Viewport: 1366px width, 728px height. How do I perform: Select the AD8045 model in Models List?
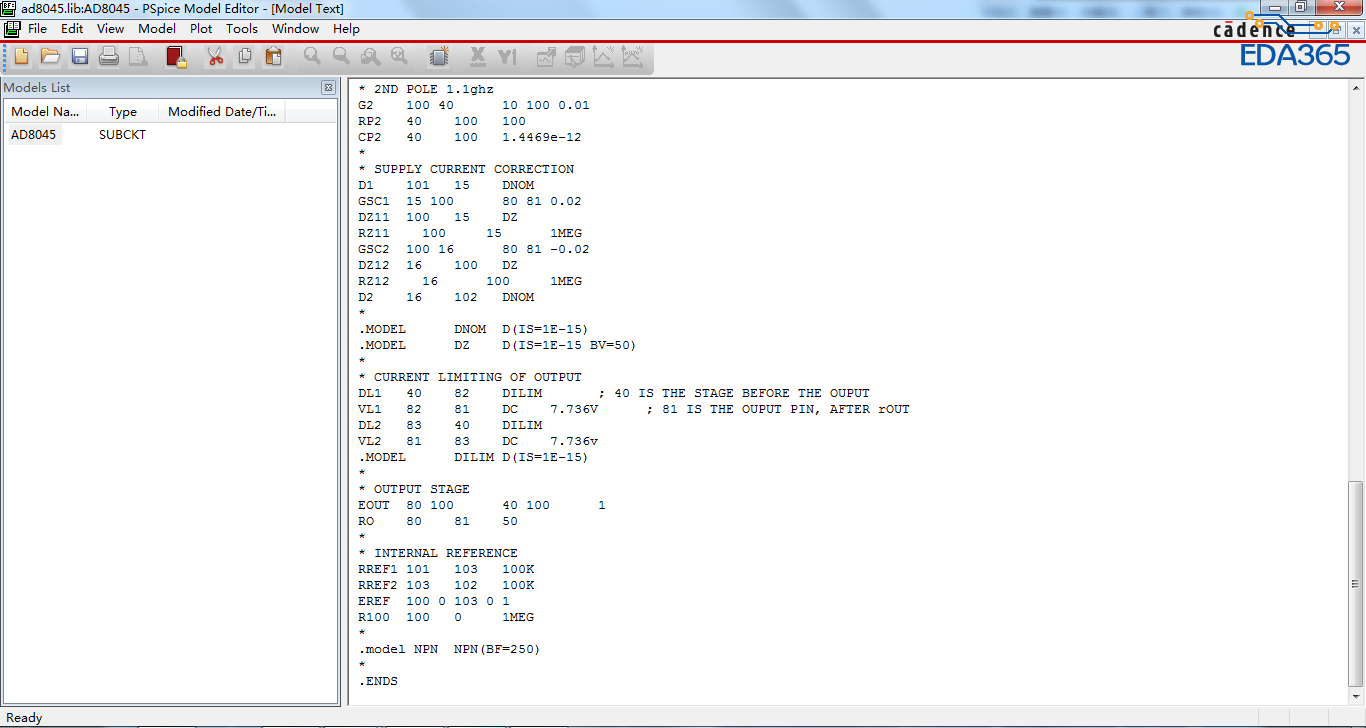point(34,135)
